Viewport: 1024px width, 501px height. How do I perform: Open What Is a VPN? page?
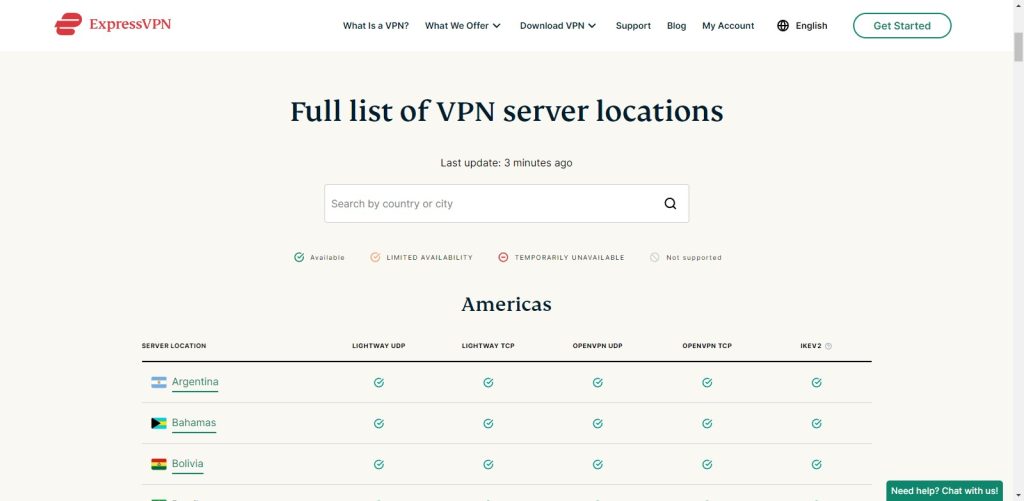click(x=375, y=26)
